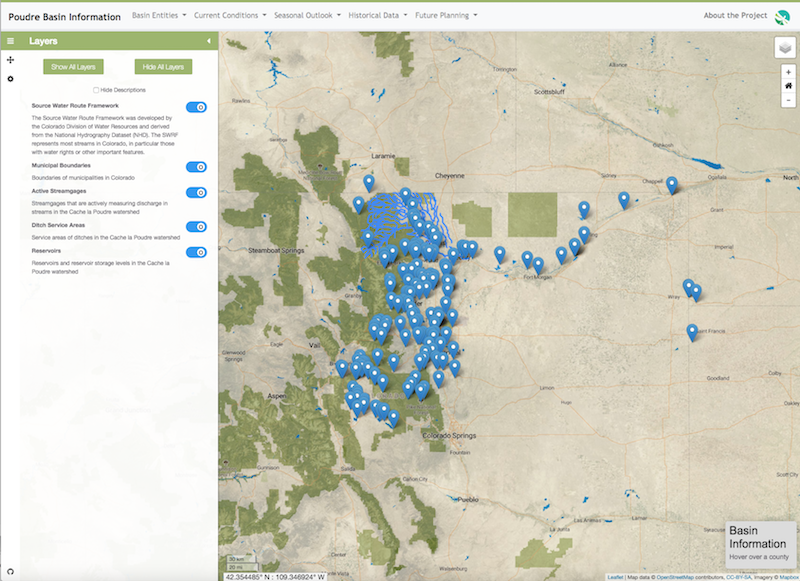Reset map to home extent
The image size is (800, 581).
coord(788,86)
